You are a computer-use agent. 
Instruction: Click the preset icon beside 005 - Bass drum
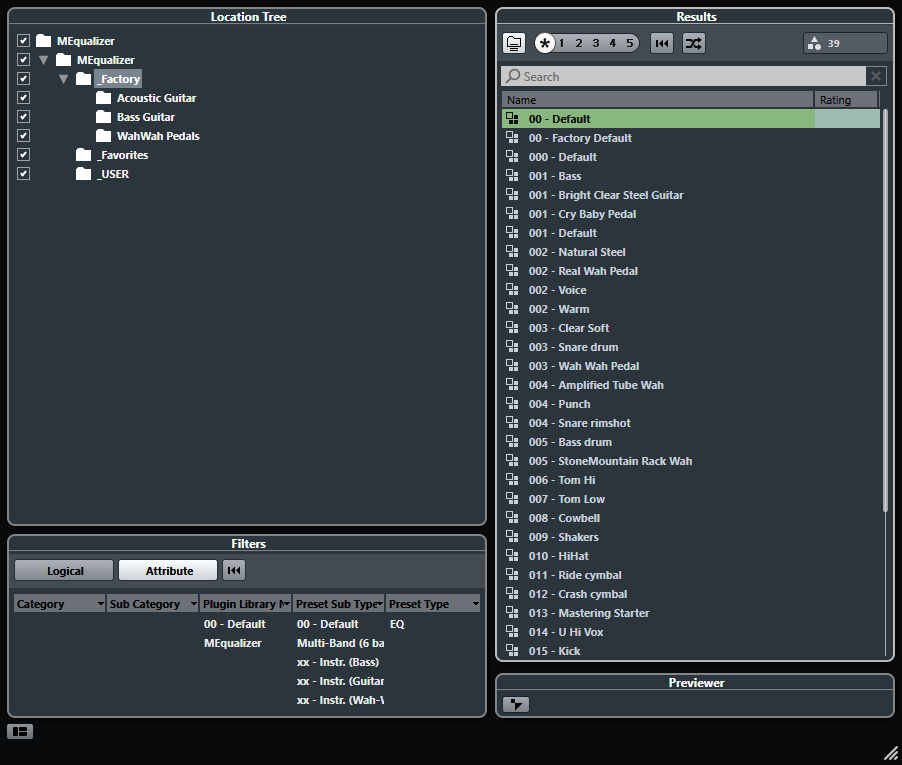[x=512, y=441]
